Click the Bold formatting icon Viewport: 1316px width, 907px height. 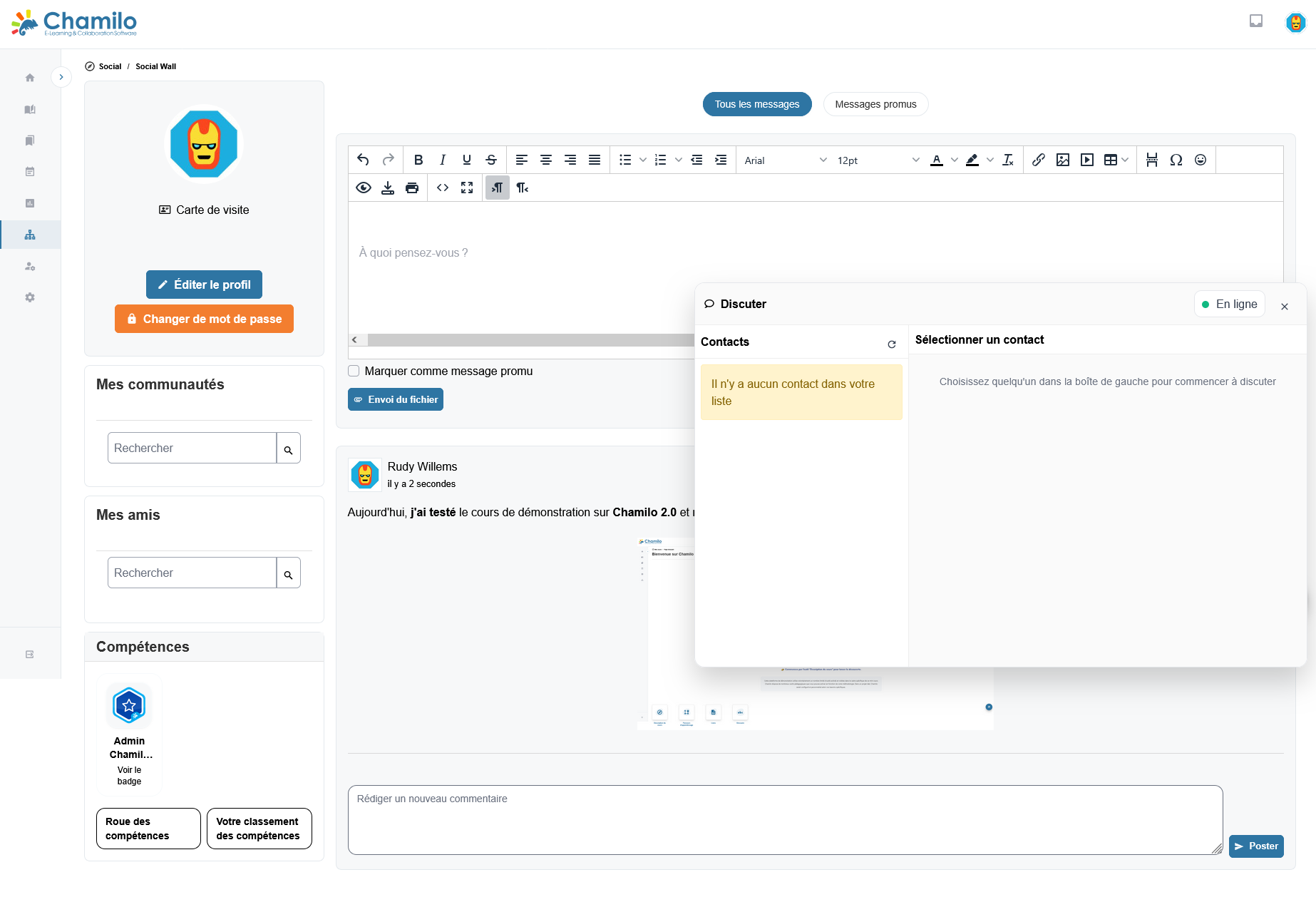[418, 160]
